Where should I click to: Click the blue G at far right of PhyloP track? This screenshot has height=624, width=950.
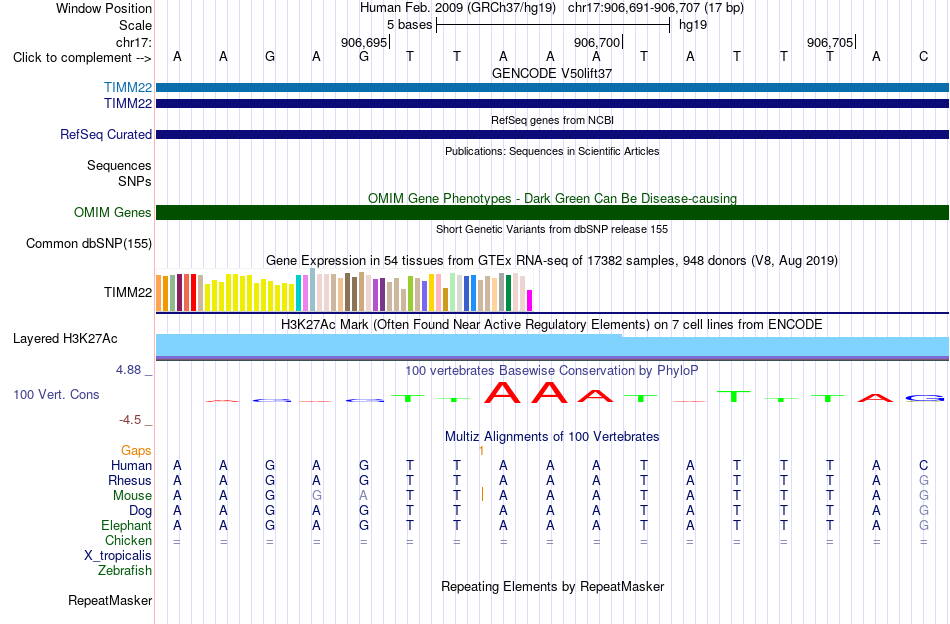pyautogui.click(x=926, y=398)
